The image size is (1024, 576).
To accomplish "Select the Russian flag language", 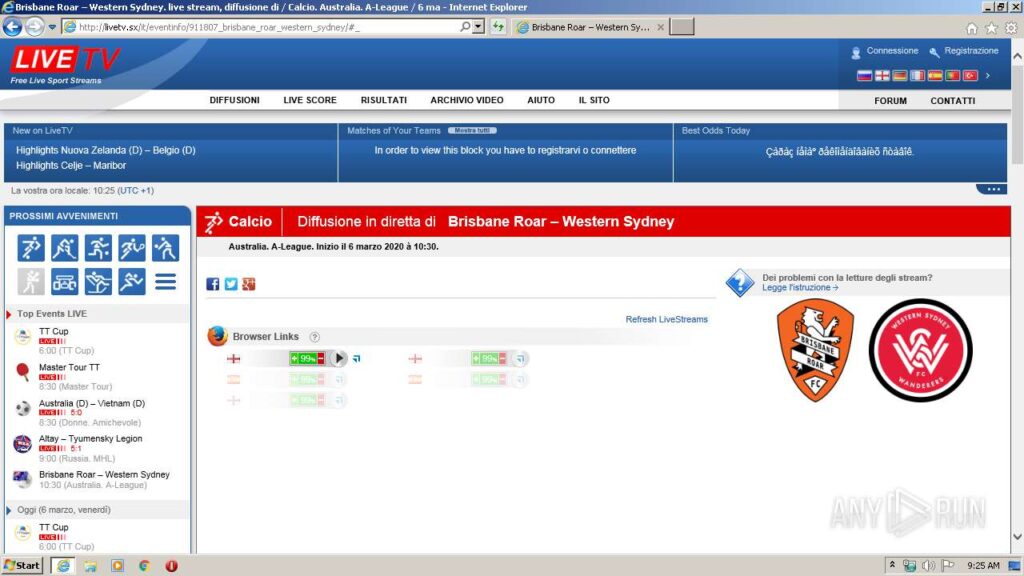I will 864,76.
